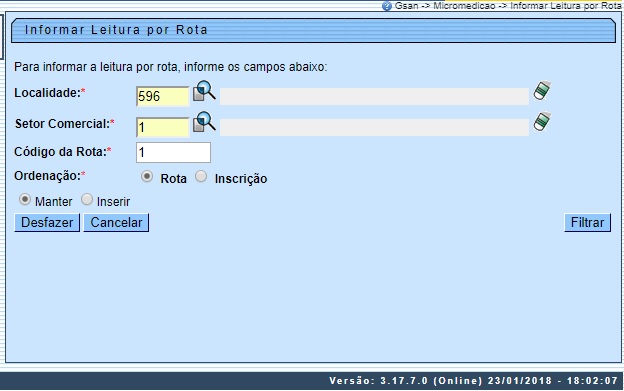
Task: Click the breadcrumb text Gsan -> Micromedicao
Action: 445,6
